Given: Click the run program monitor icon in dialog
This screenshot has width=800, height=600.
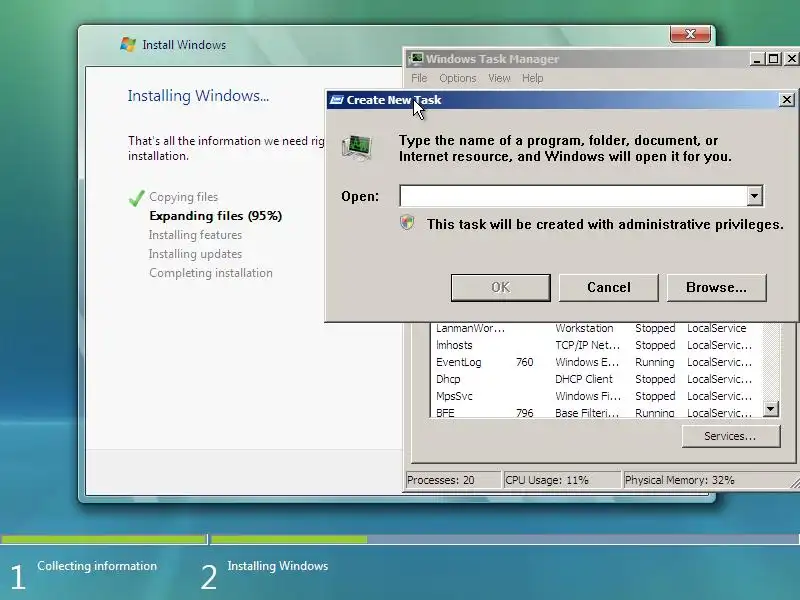Looking at the screenshot, I should pyautogui.click(x=357, y=148).
